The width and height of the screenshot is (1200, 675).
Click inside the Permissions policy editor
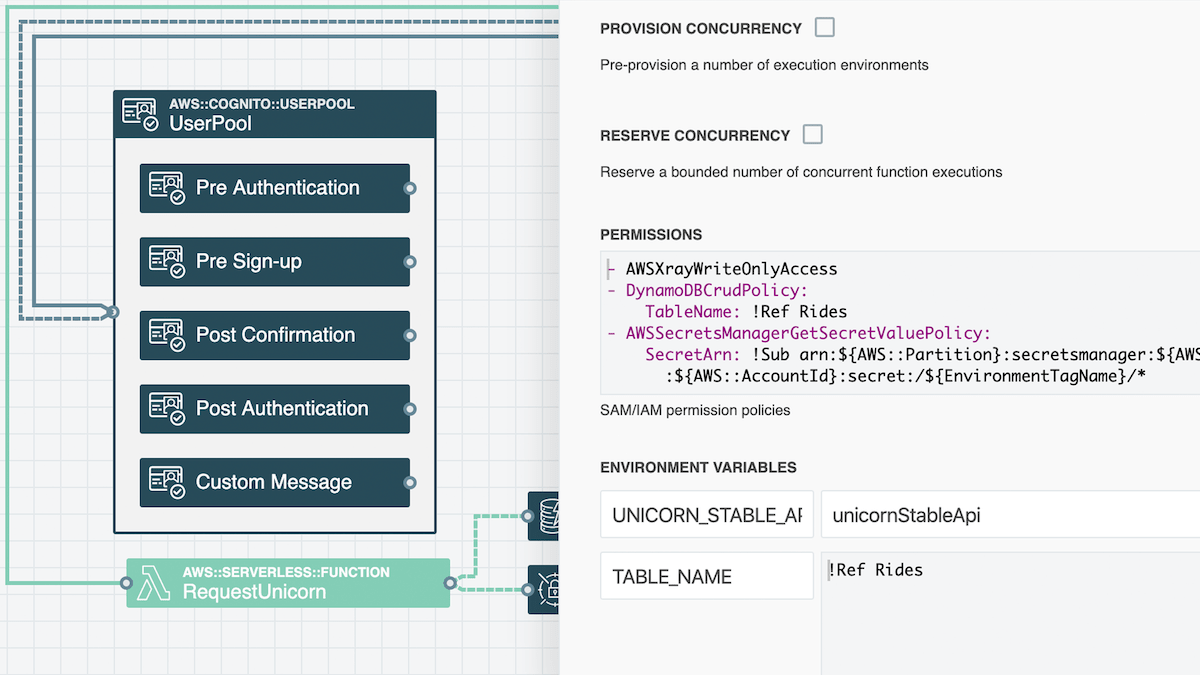pos(900,323)
